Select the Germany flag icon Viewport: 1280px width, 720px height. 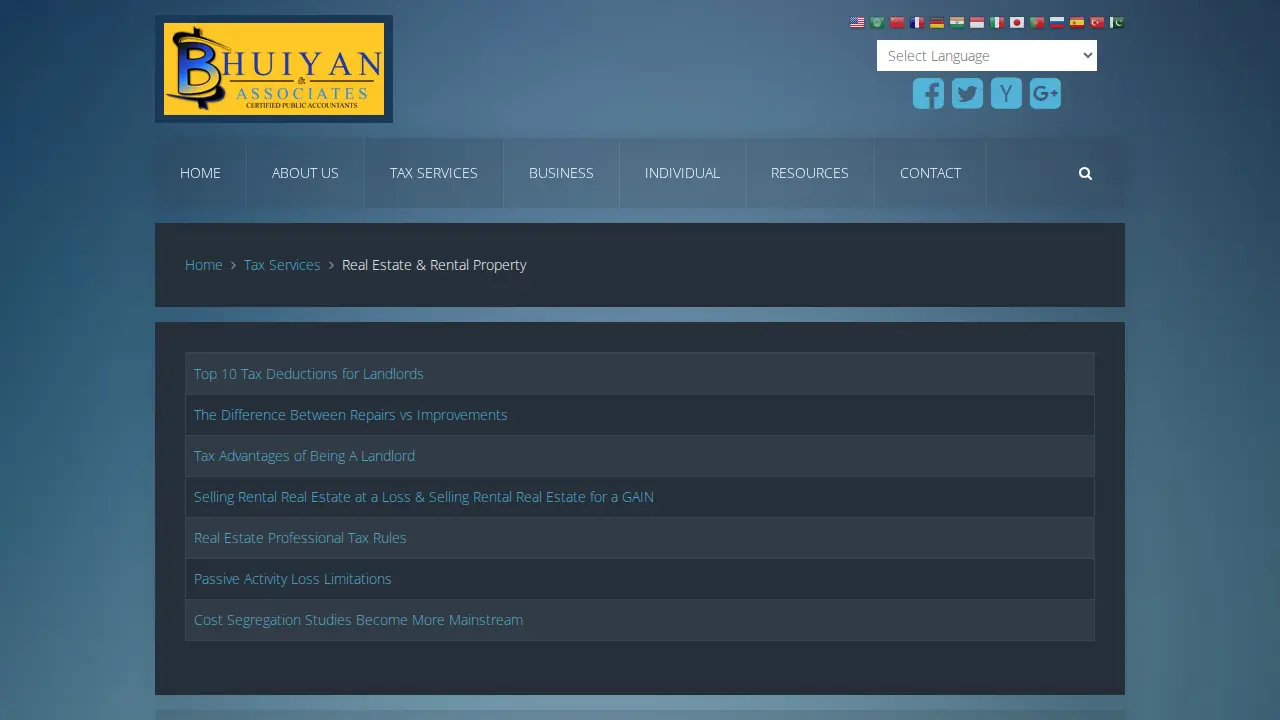tap(937, 22)
